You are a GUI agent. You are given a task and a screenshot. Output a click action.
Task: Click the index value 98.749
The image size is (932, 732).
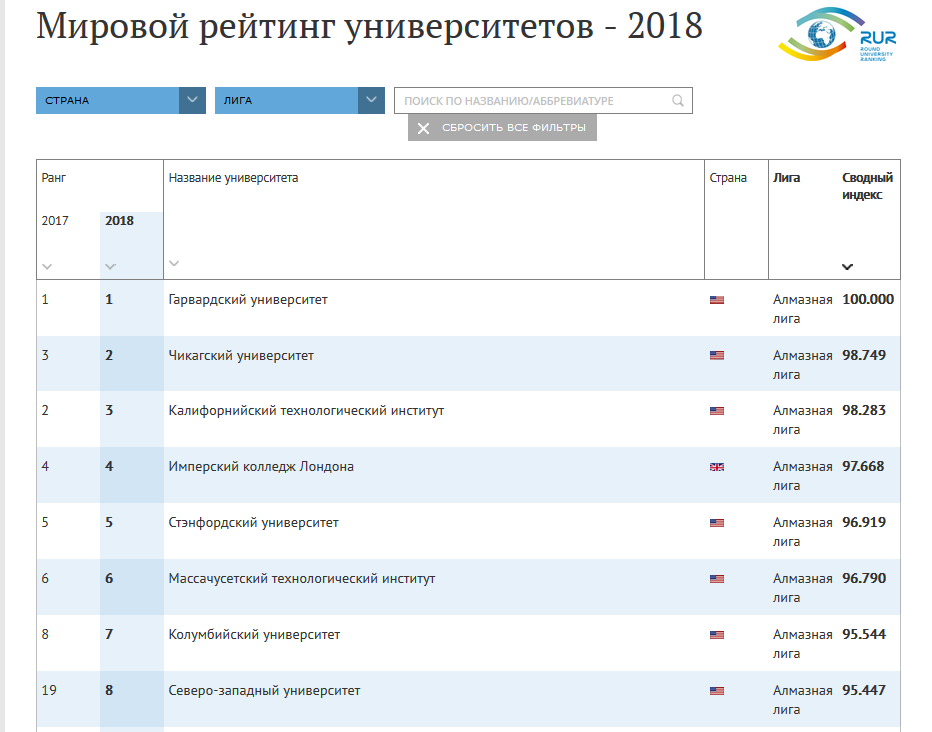click(x=864, y=355)
